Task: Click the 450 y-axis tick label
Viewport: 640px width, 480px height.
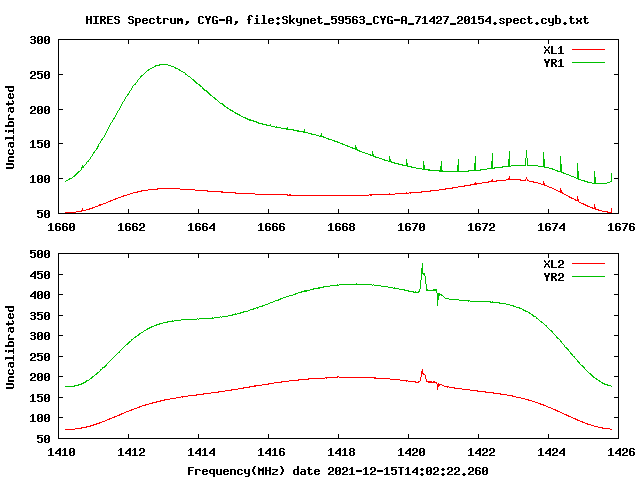Action: coord(40,275)
